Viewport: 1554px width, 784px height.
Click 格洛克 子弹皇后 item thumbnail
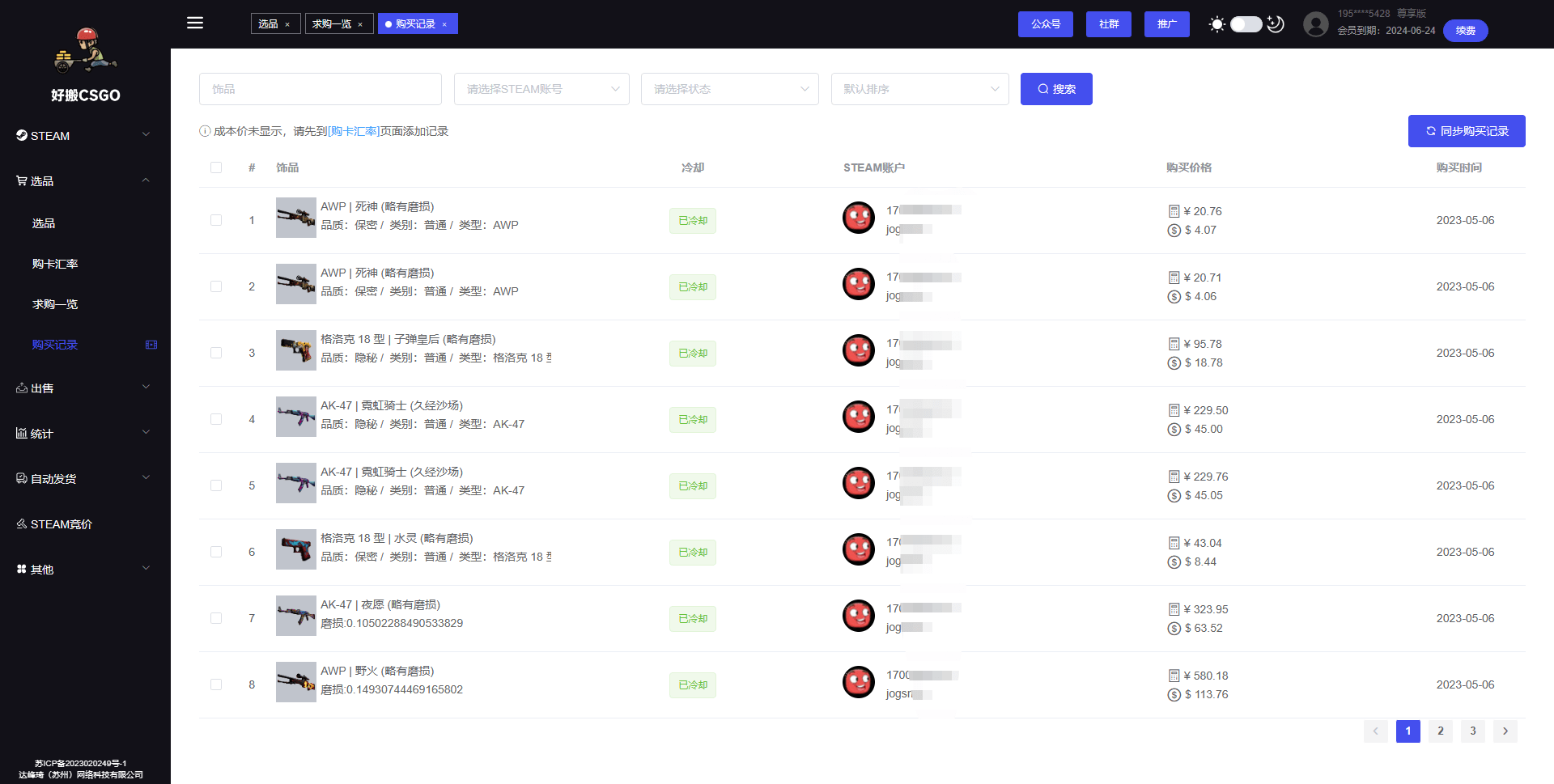click(x=296, y=350)
